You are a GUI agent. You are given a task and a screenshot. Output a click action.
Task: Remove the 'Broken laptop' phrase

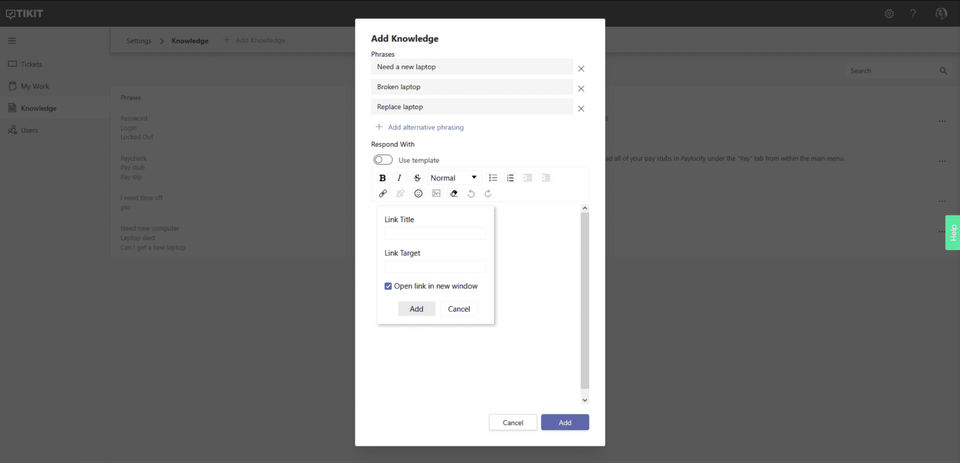pos(581,89)
